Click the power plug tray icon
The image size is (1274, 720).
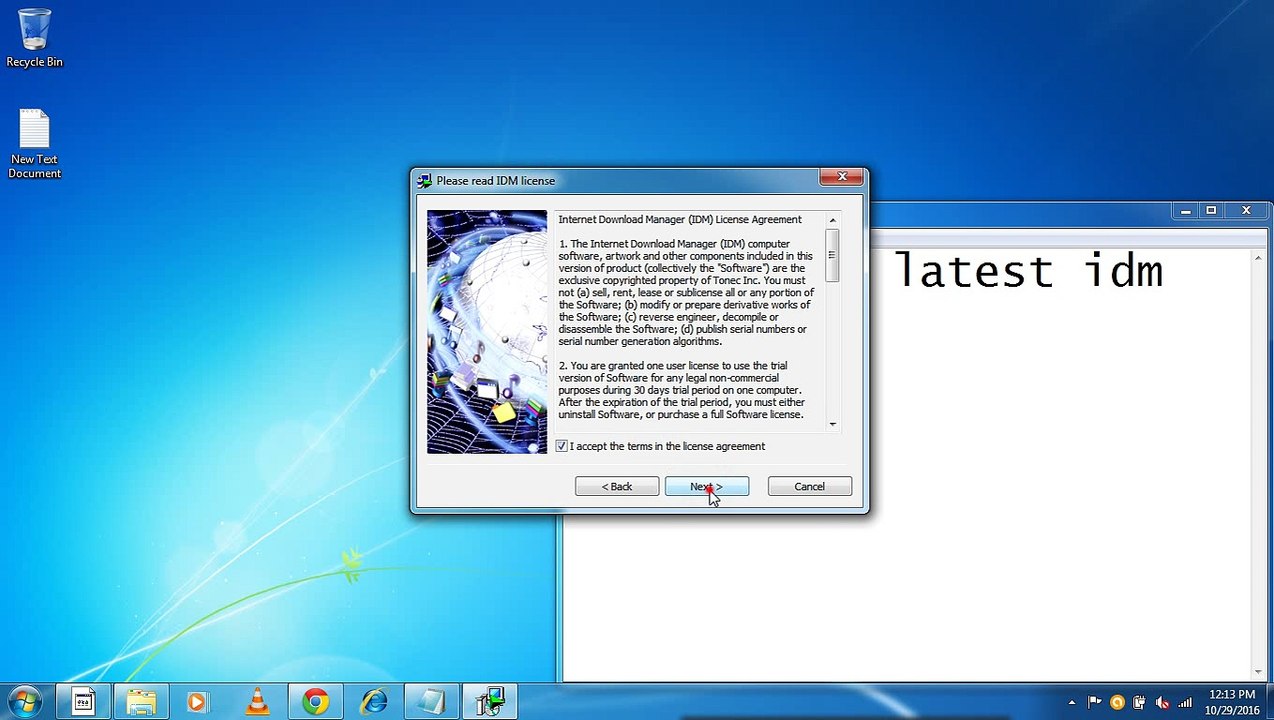(x=1139, y=703)
